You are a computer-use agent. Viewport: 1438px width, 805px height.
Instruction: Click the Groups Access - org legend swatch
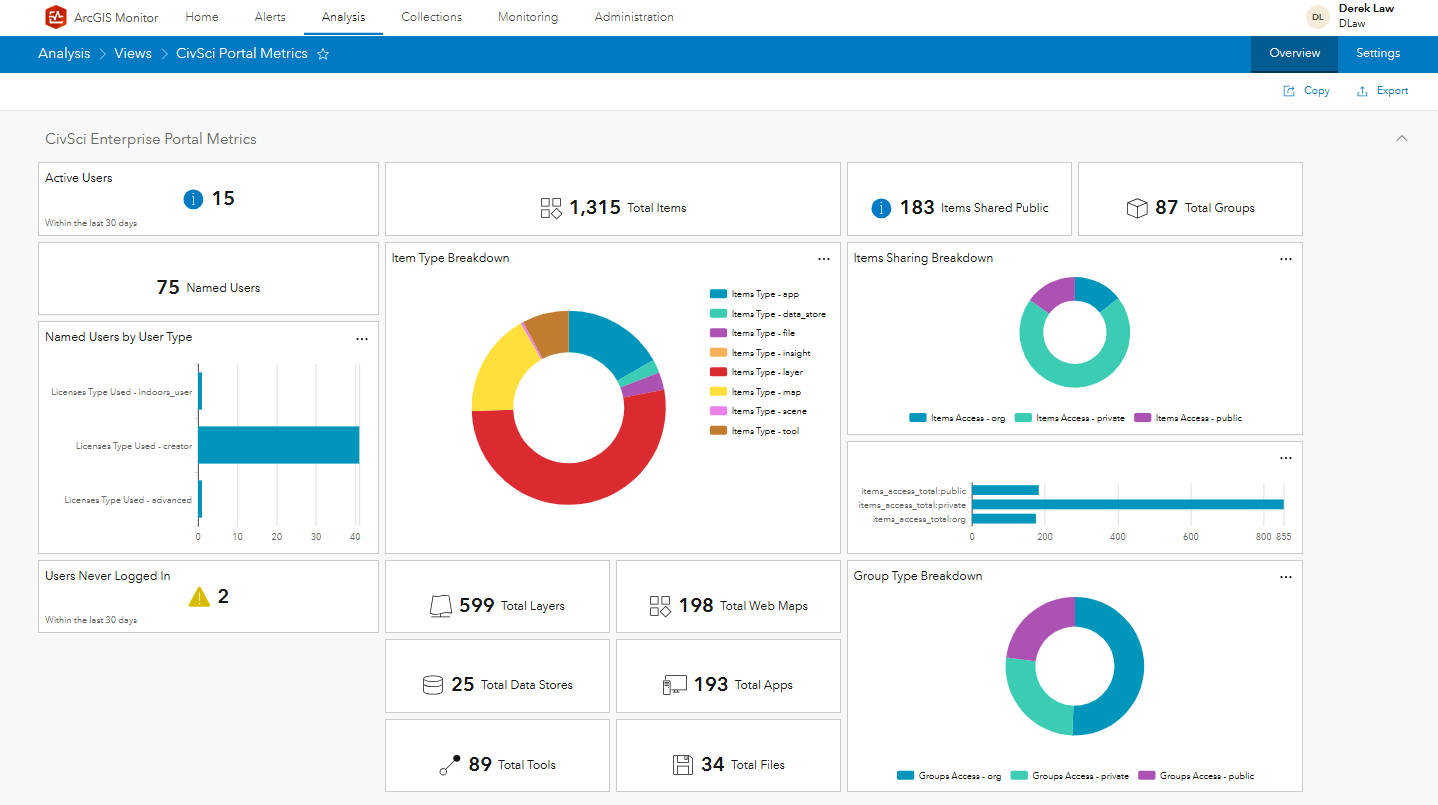click(905, 776)
